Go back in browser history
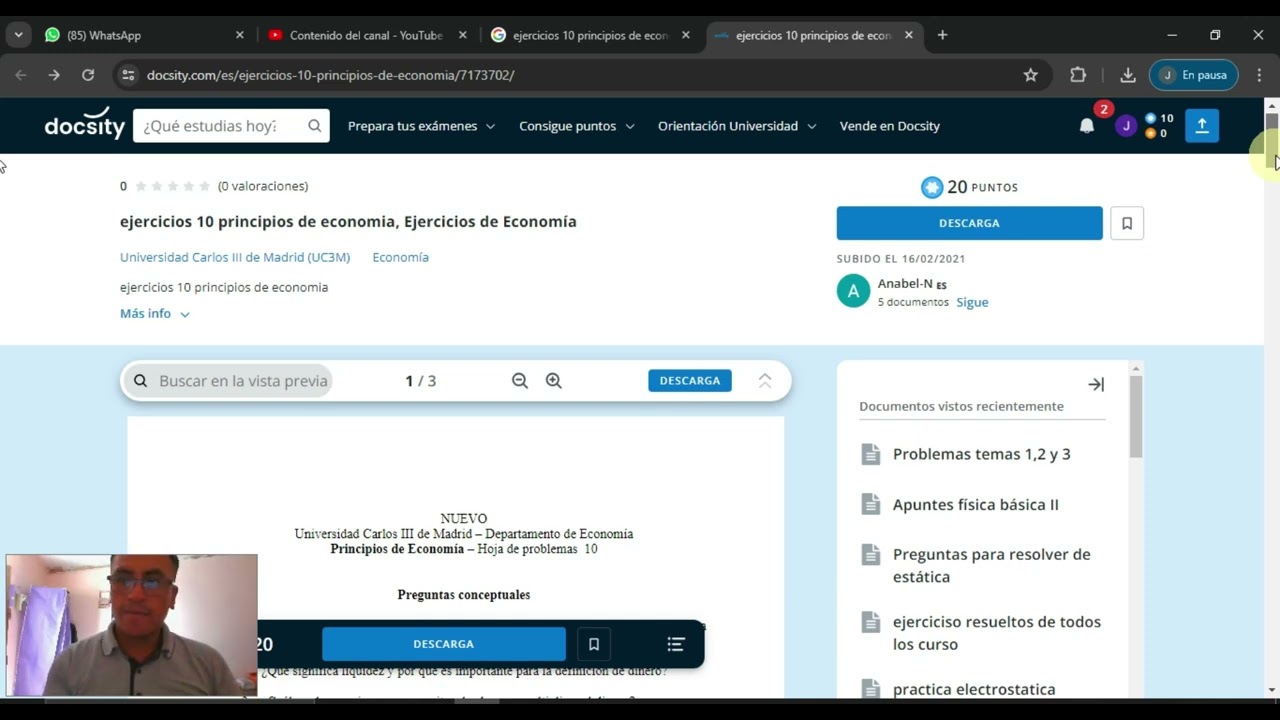The height and width of the screenshot is (720, 1280). [x=21, y=75]
